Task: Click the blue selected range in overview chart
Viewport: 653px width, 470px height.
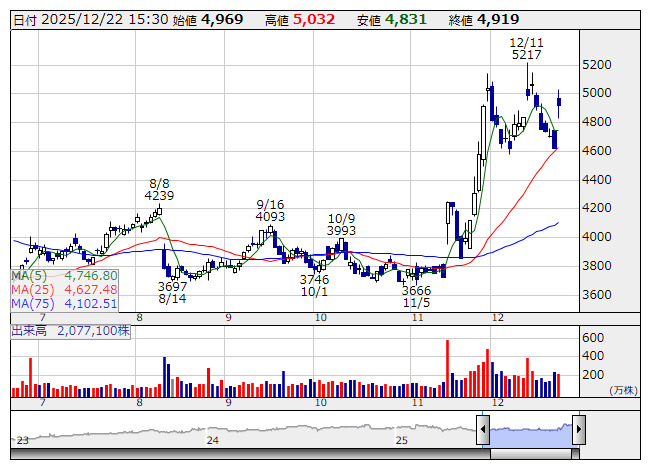Action: 530,431
